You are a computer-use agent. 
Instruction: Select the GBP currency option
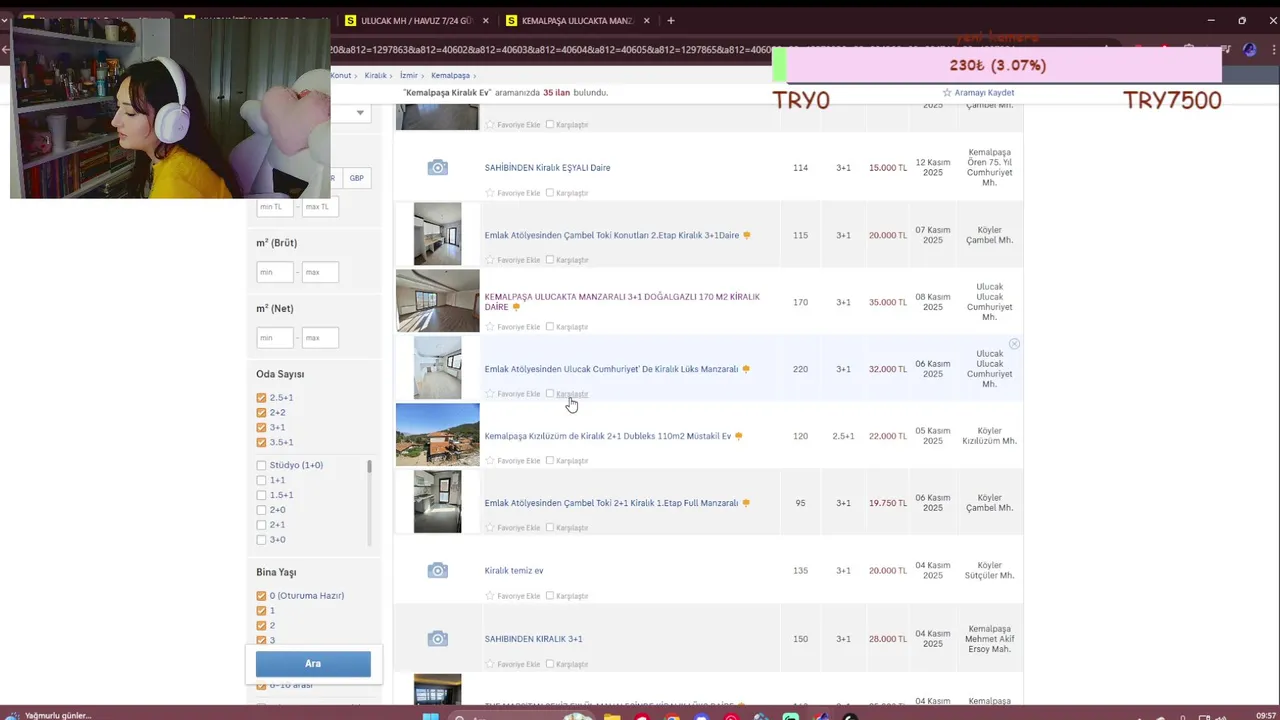click(356, 178)
